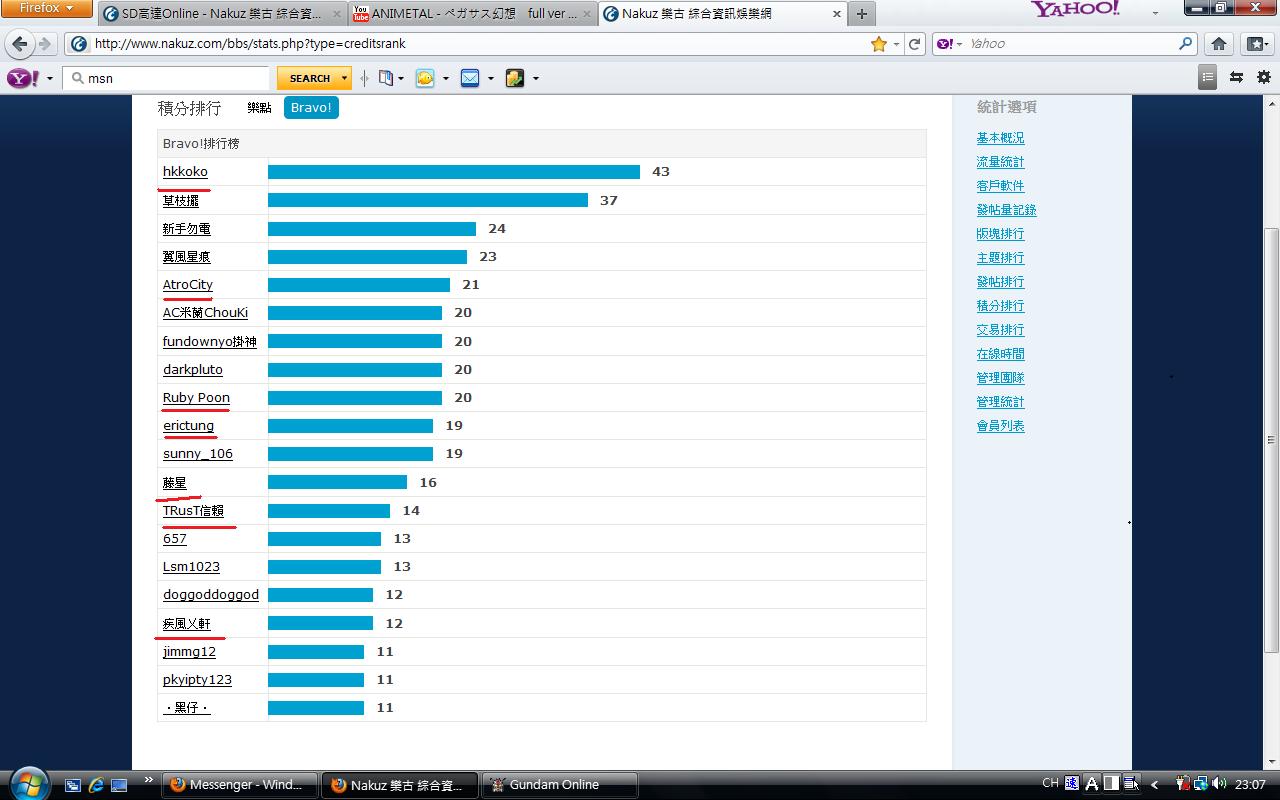Image resolution: width=1280 pixels, height=800 pixels.
Task: Expand the search engine selector in search box
Action: click(x=949, y=44)
